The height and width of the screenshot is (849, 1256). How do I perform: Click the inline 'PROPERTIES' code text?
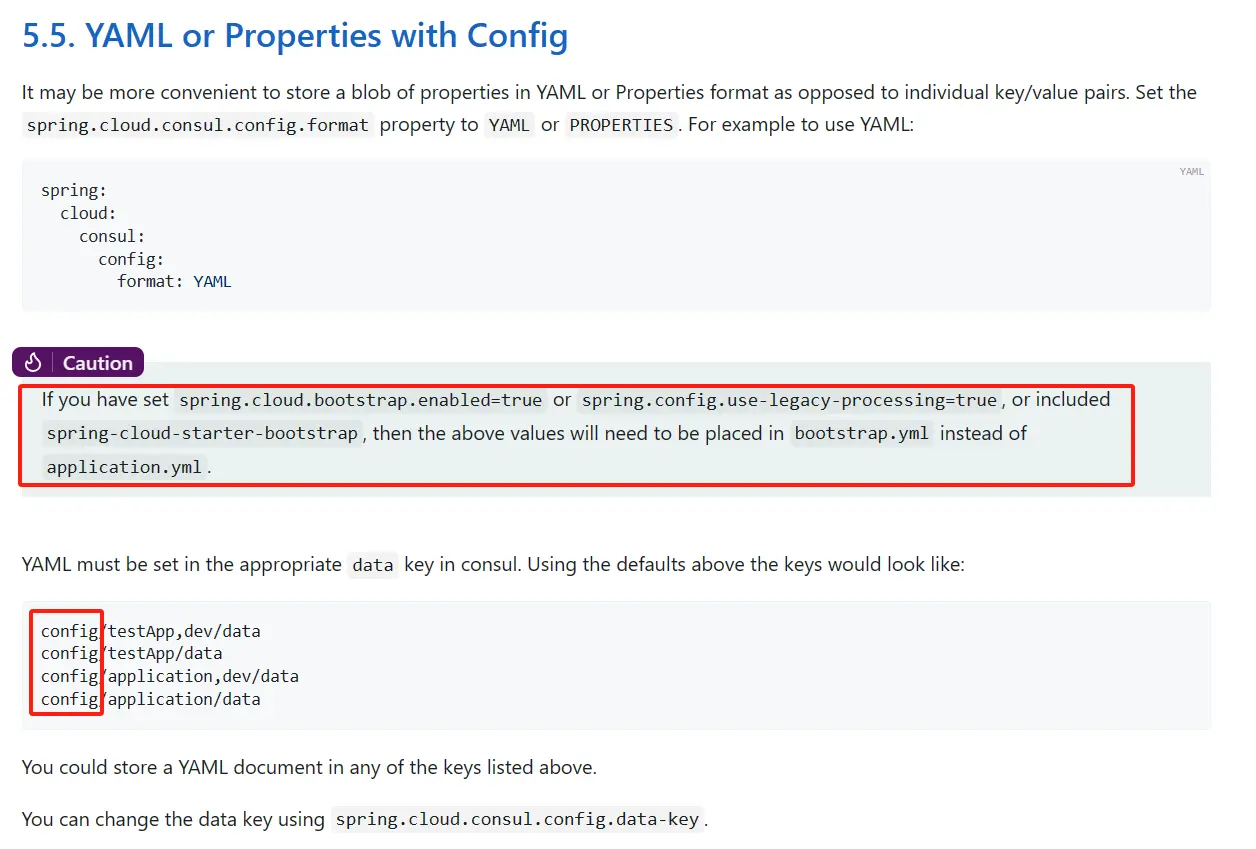(x=621, y=126)
